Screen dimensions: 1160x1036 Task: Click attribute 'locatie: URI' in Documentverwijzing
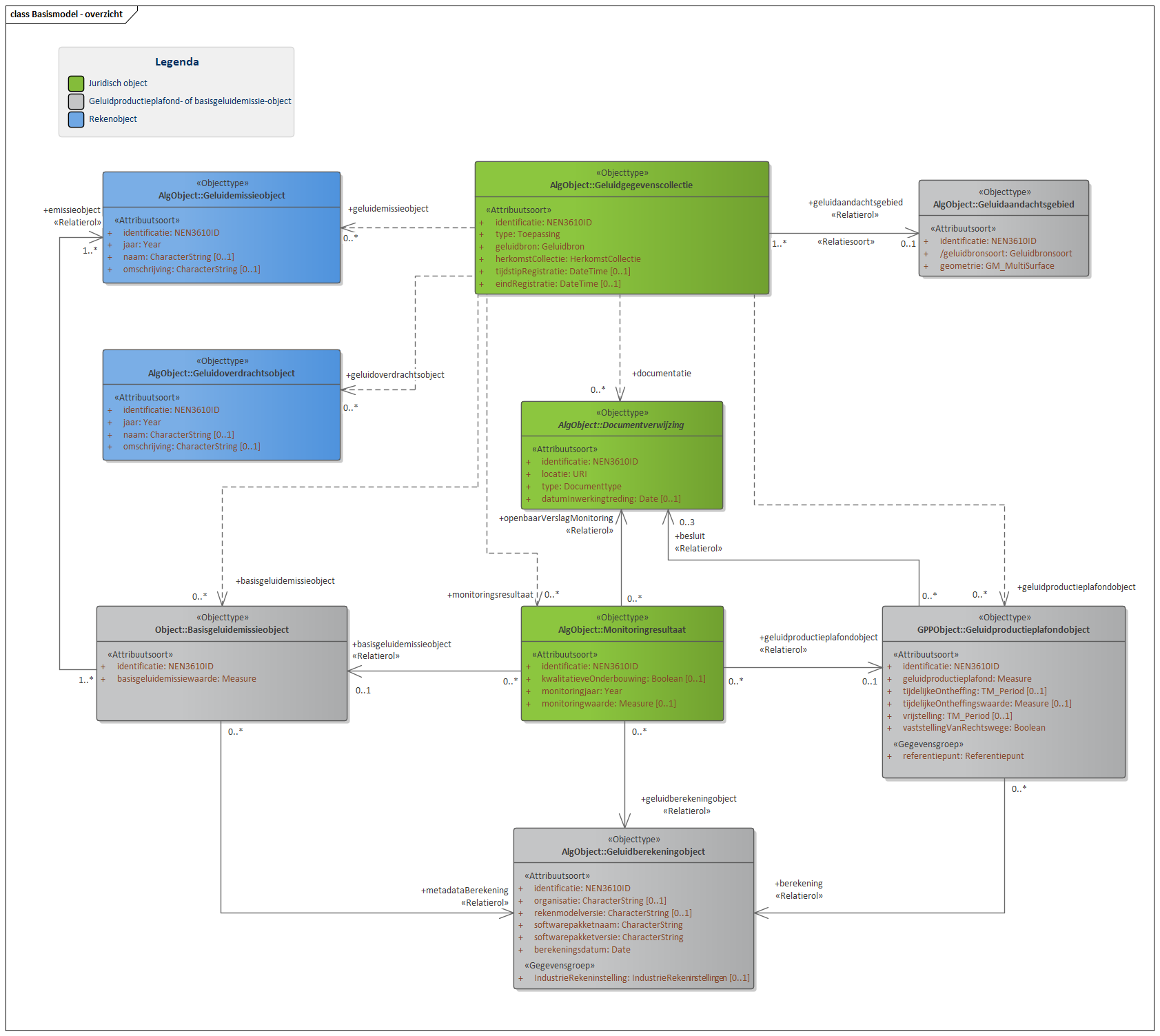point(564,474)
